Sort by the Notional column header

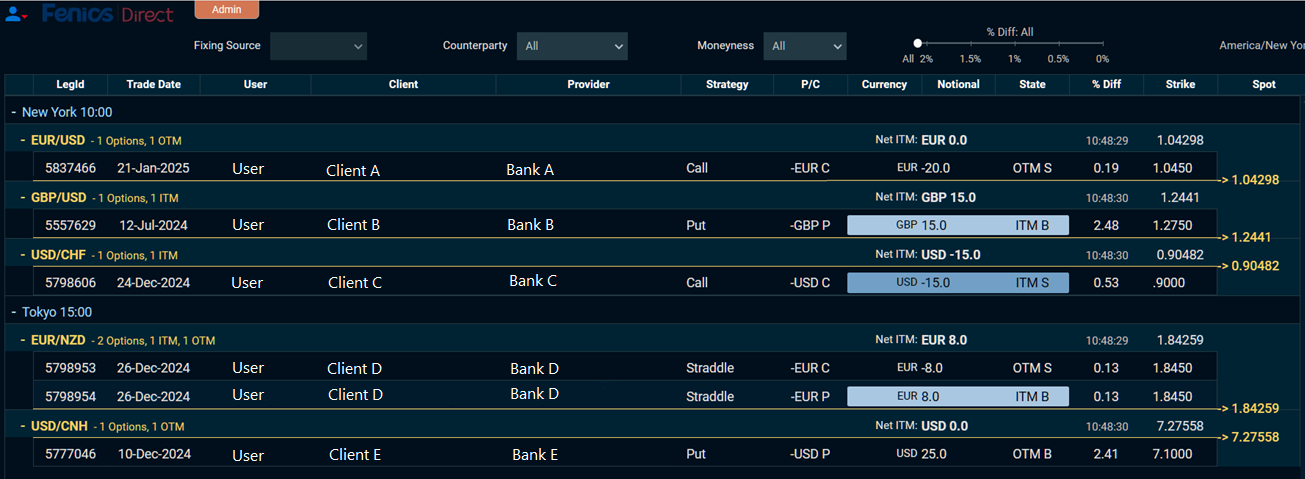(958, 85)
